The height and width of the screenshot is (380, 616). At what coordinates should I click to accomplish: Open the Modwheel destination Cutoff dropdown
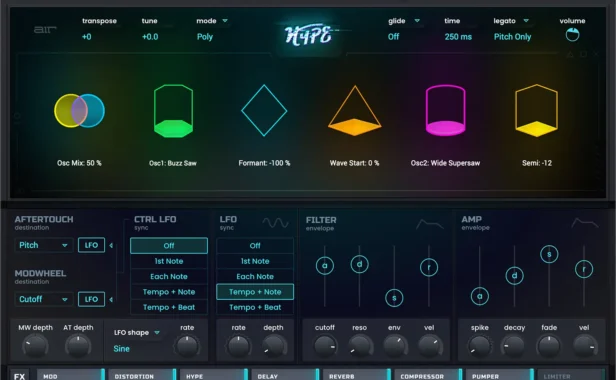pos(44,299)
